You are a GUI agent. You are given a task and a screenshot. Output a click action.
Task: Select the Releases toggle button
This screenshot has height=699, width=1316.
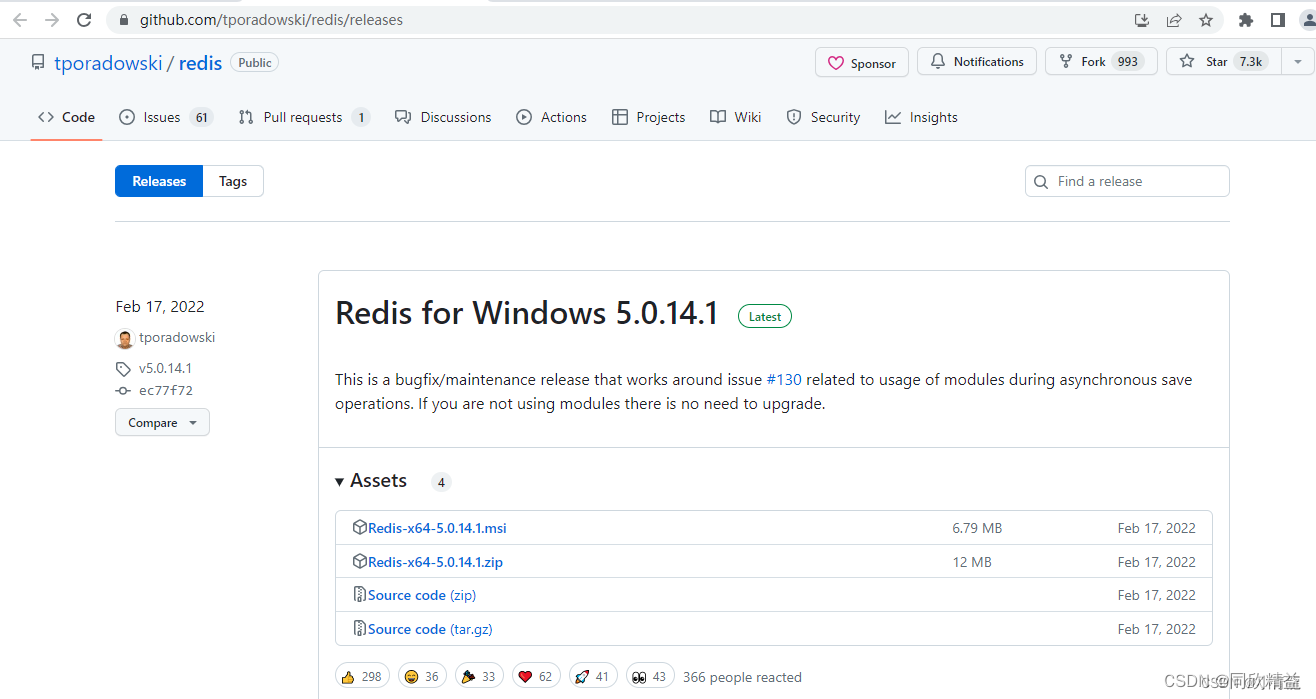pyautogui.click(x=159, y=181)
